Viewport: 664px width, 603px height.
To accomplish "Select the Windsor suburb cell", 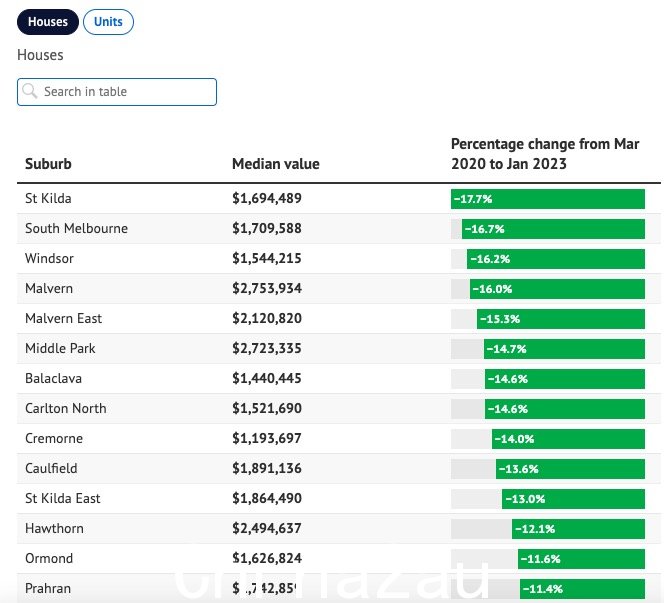I will click(x=49, y=258).
